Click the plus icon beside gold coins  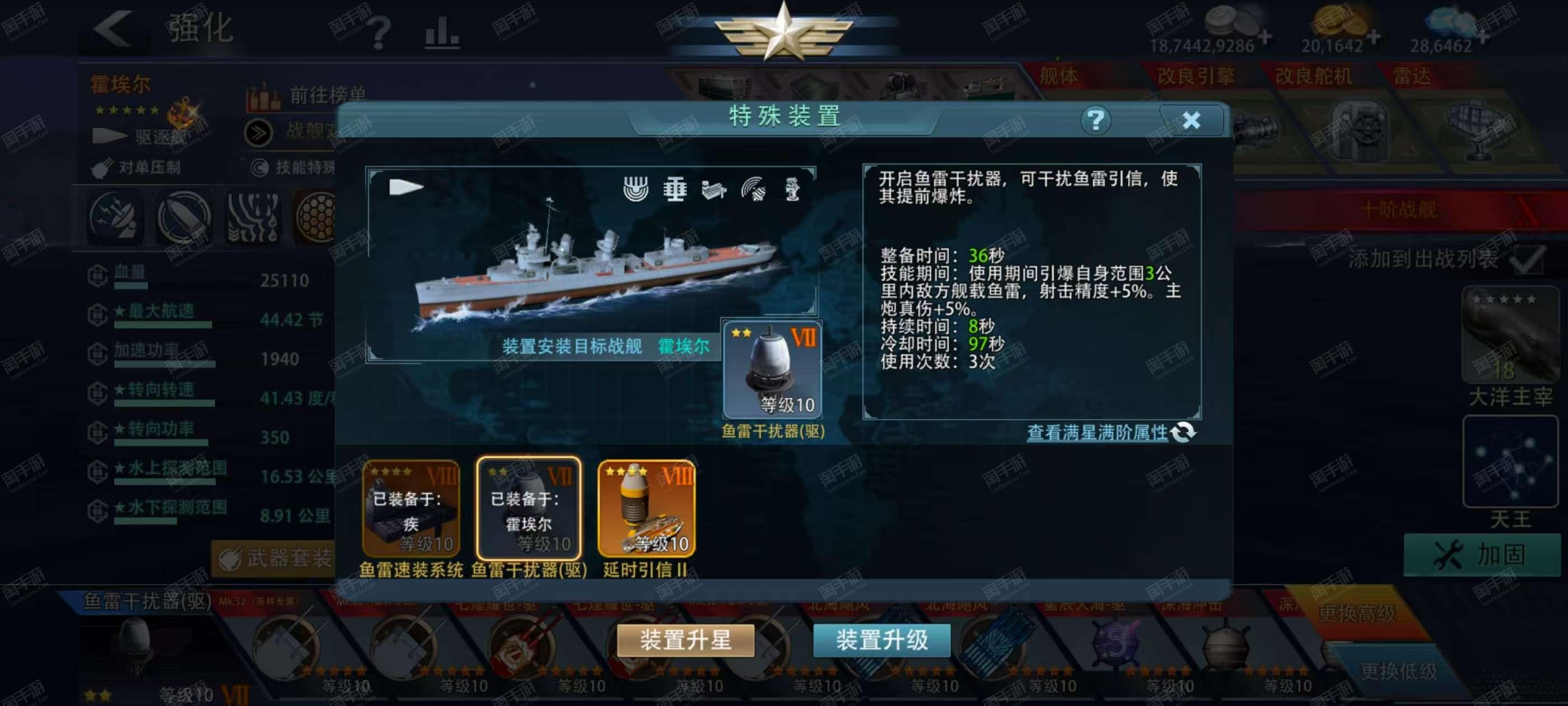1373,38
